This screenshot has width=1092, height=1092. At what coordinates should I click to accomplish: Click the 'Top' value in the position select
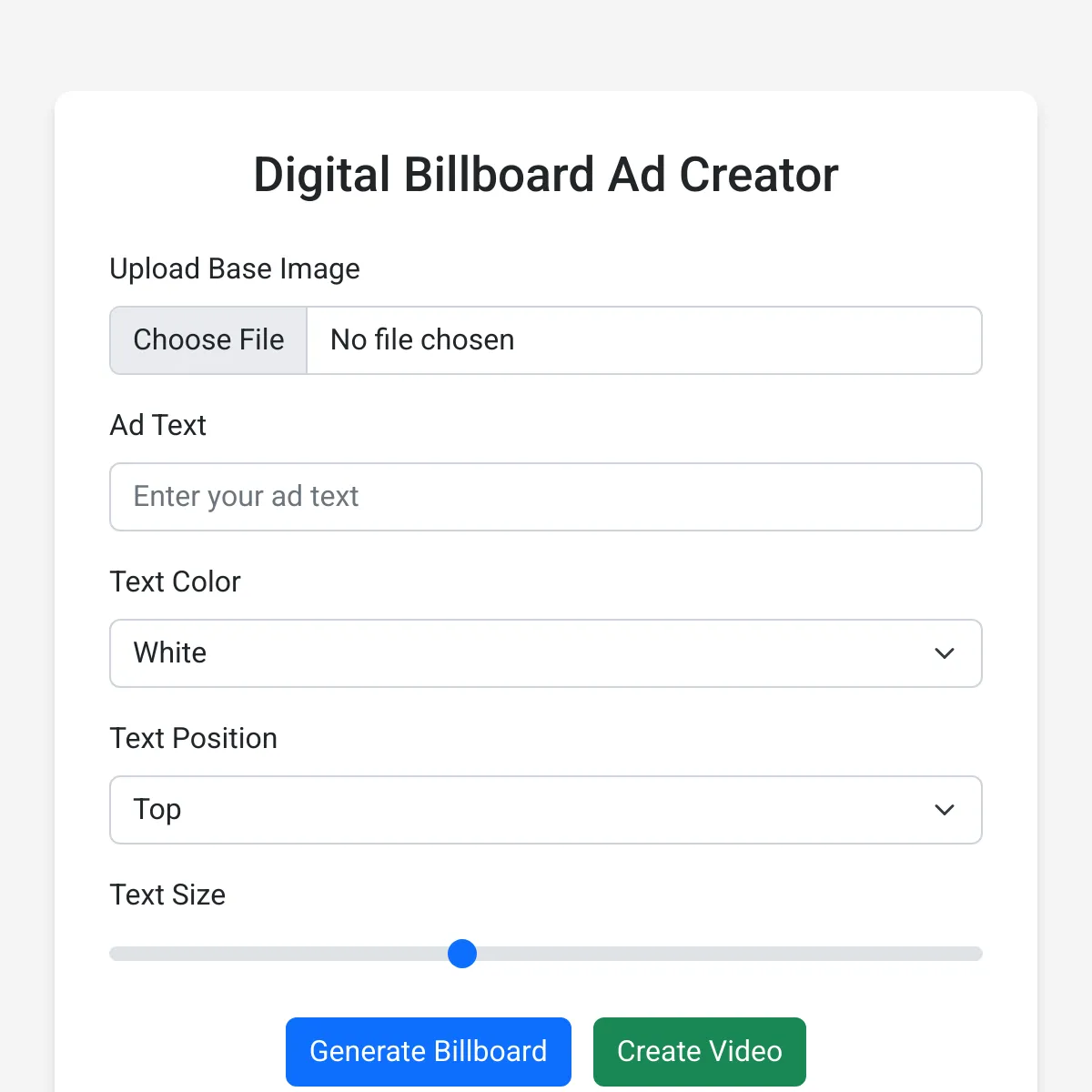(157, 810)
